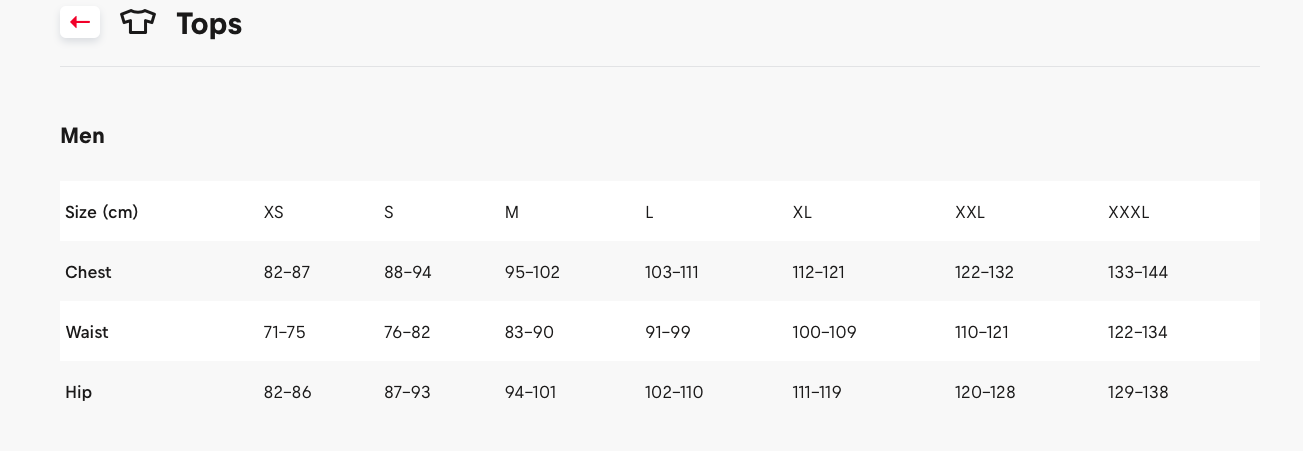This screenshot has width=1303, height=451.
Task: Click the chest value 82–87
Action: pyautogui.click(x=287, y=272)
